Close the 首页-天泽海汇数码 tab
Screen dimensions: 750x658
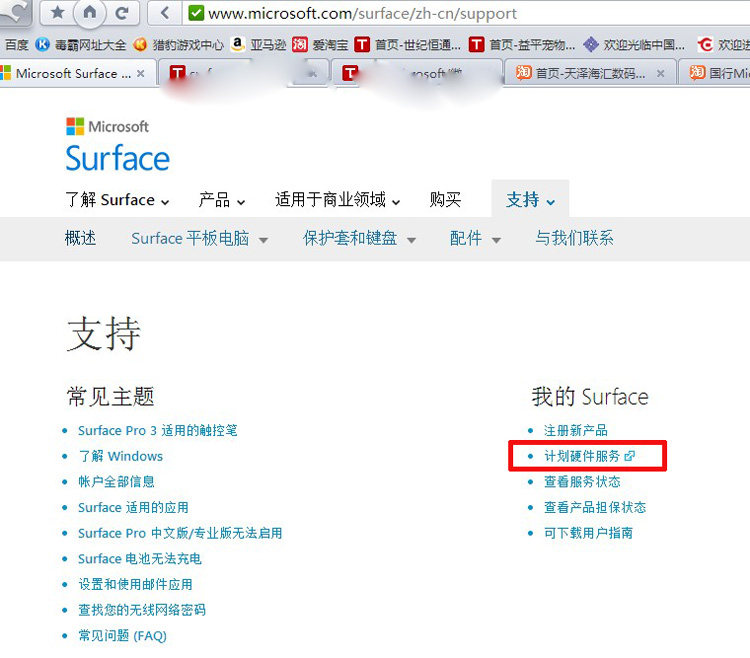click(x=661, y=73)
